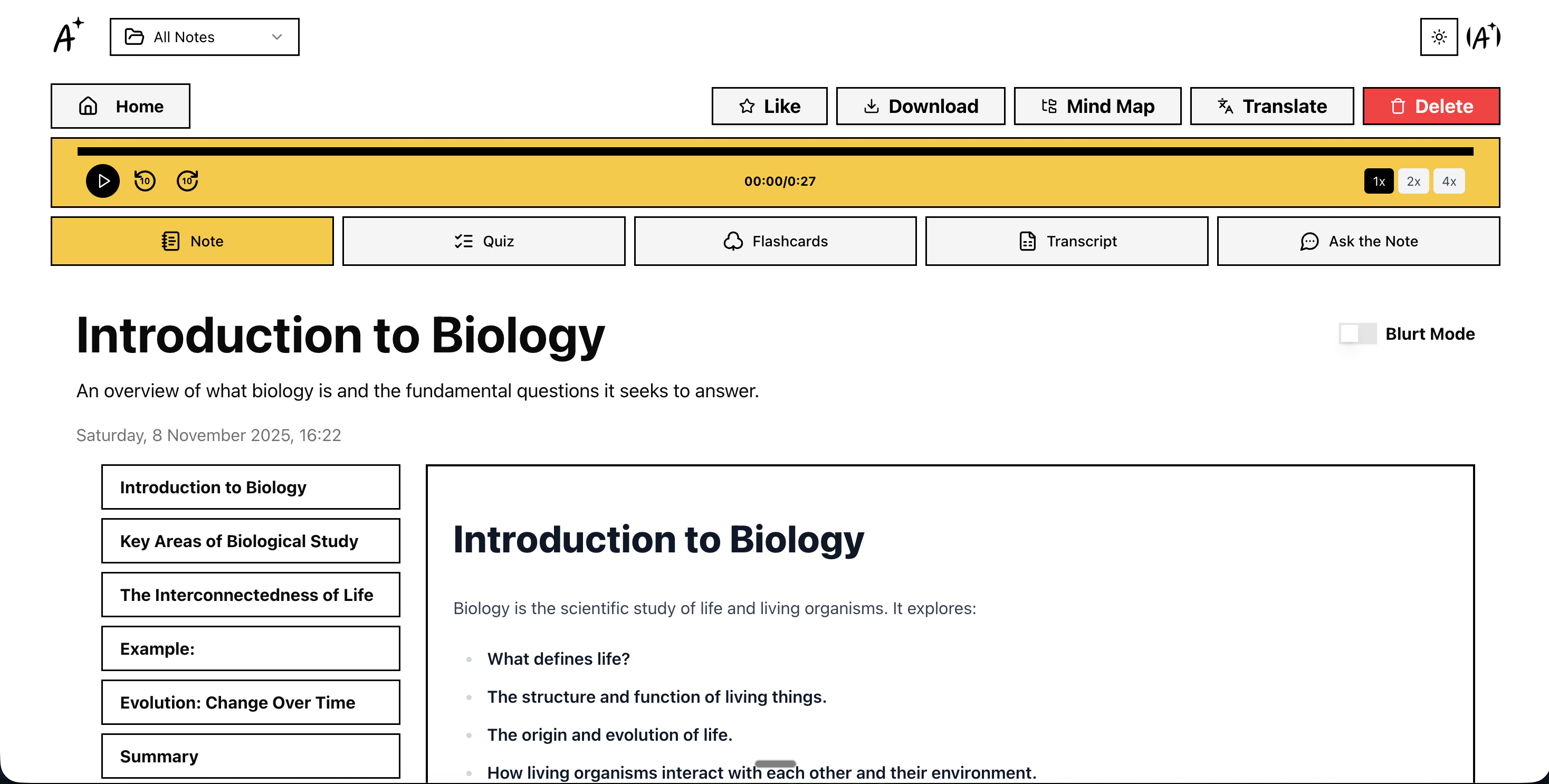
Task: Switch to the Quiz tab
Action: tap(484, 241)
